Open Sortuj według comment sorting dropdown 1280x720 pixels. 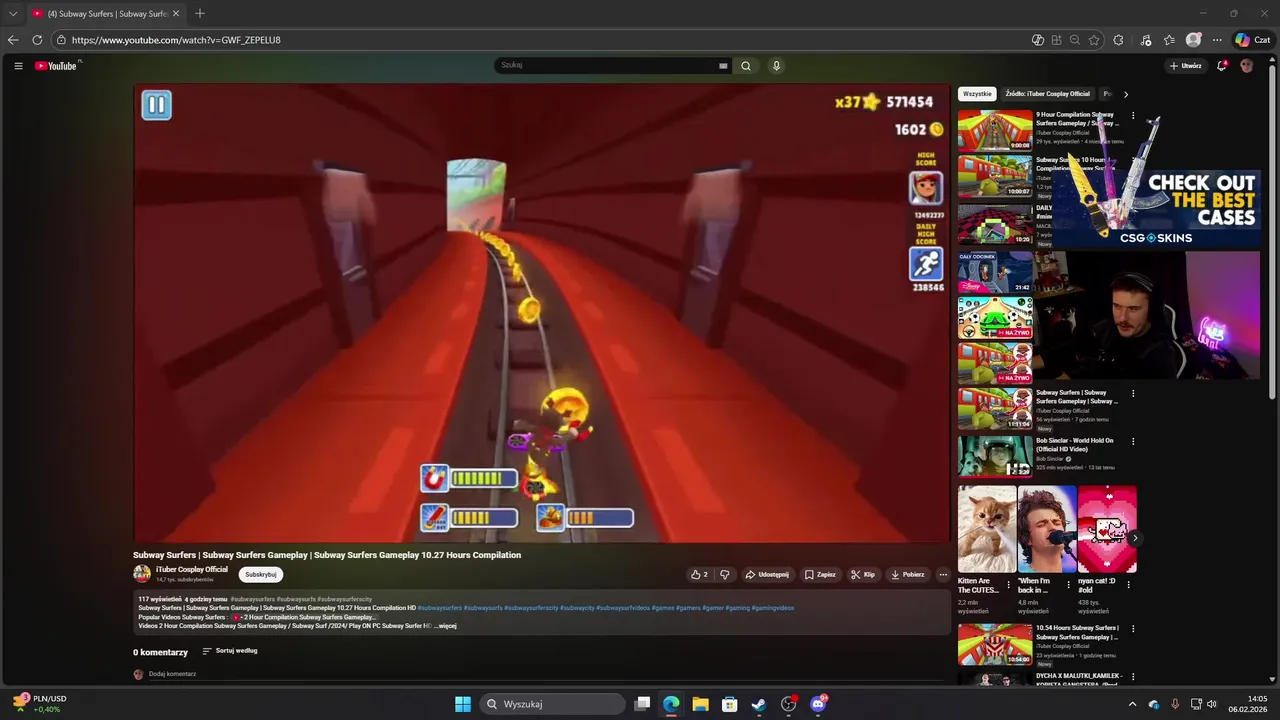coord(230,651)
